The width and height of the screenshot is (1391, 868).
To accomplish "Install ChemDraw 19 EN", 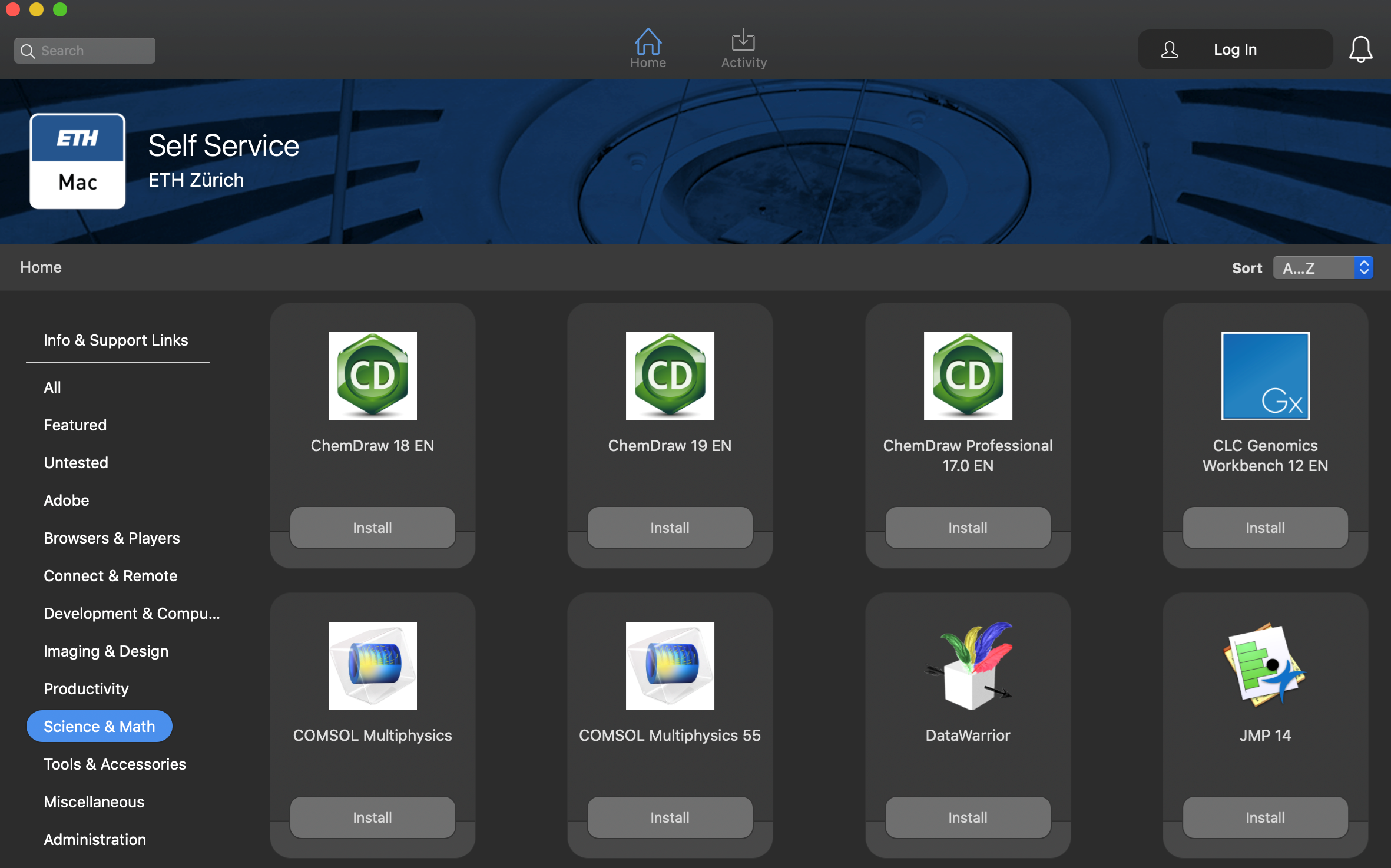I will 670,528.
